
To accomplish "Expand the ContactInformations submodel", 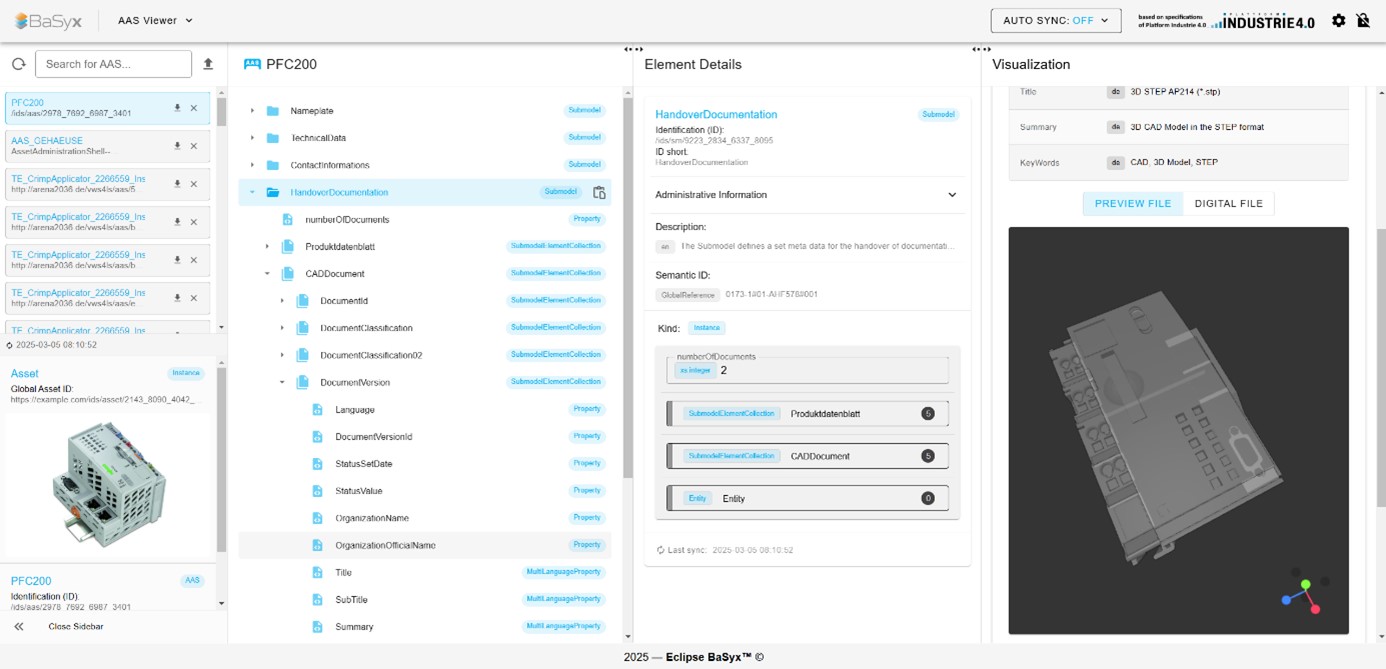I will click(x=252, y=165).
